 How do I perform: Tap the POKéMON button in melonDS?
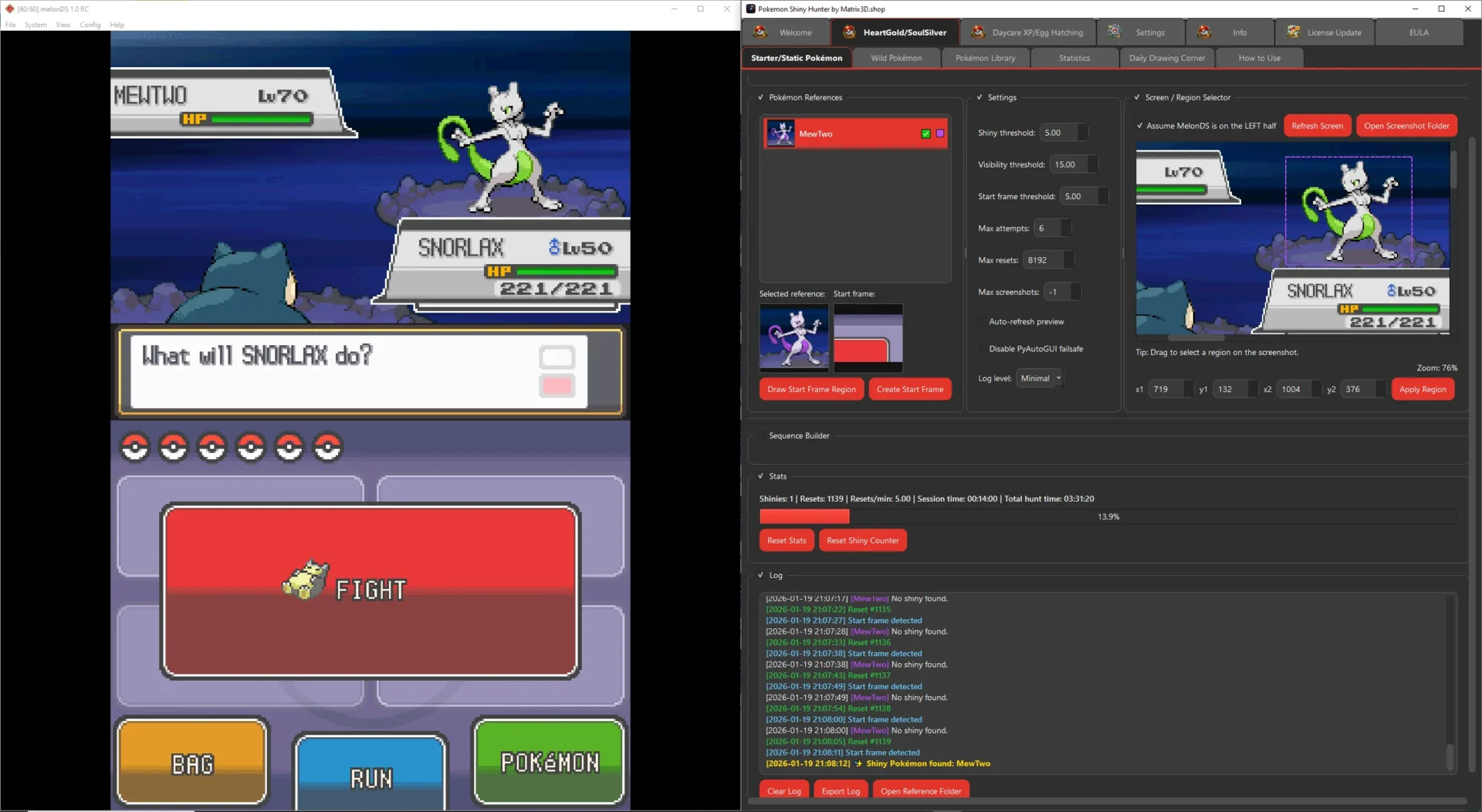(x=550, y=761)
